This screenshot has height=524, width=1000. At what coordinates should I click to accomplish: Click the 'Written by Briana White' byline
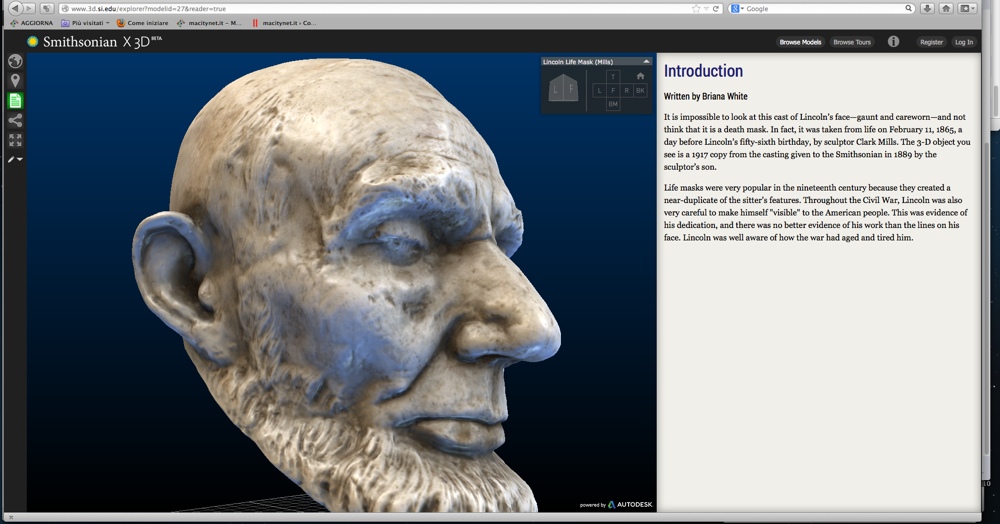[705, 96]
